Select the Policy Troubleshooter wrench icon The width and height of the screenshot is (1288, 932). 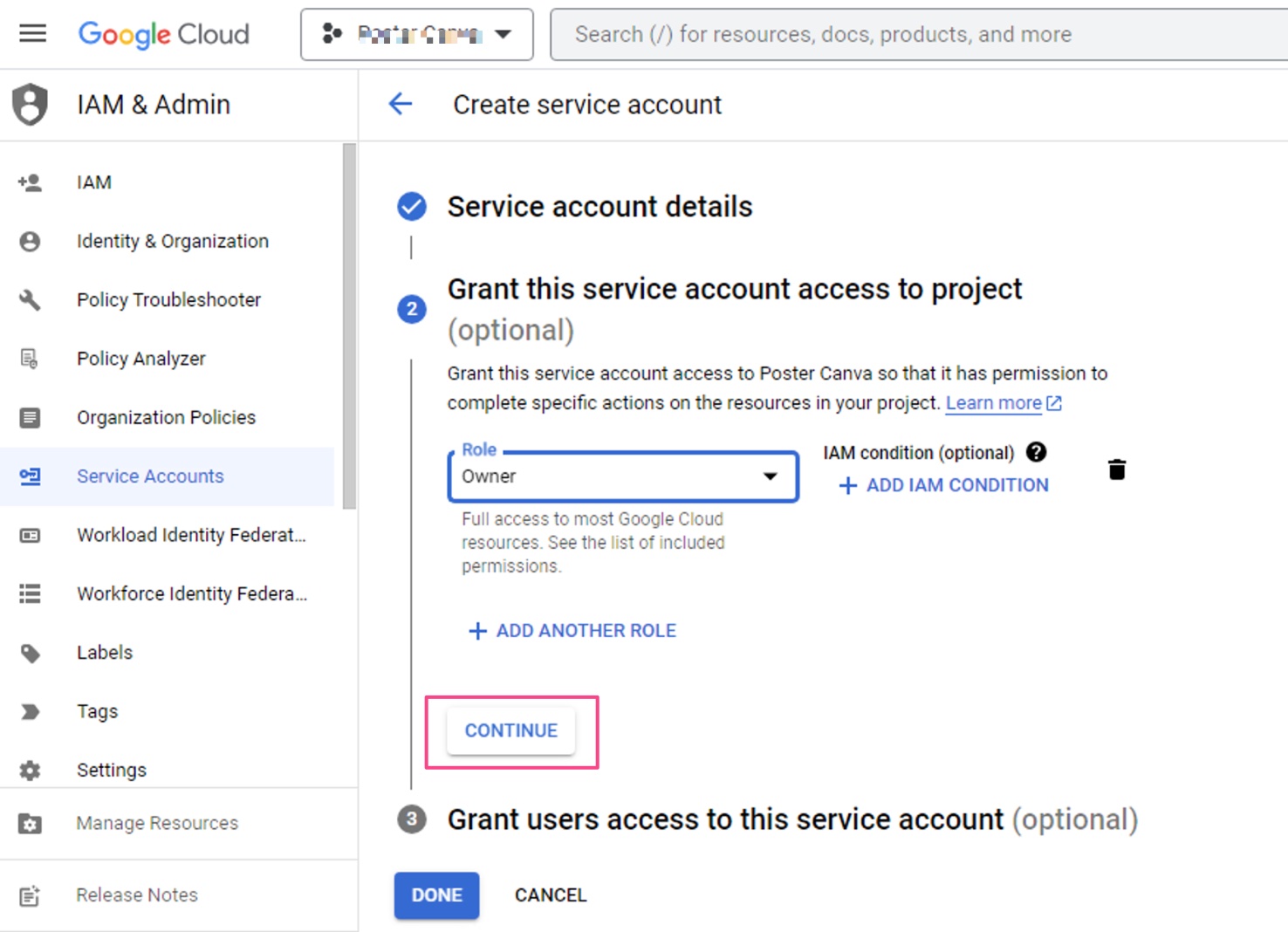click(30, 299)
